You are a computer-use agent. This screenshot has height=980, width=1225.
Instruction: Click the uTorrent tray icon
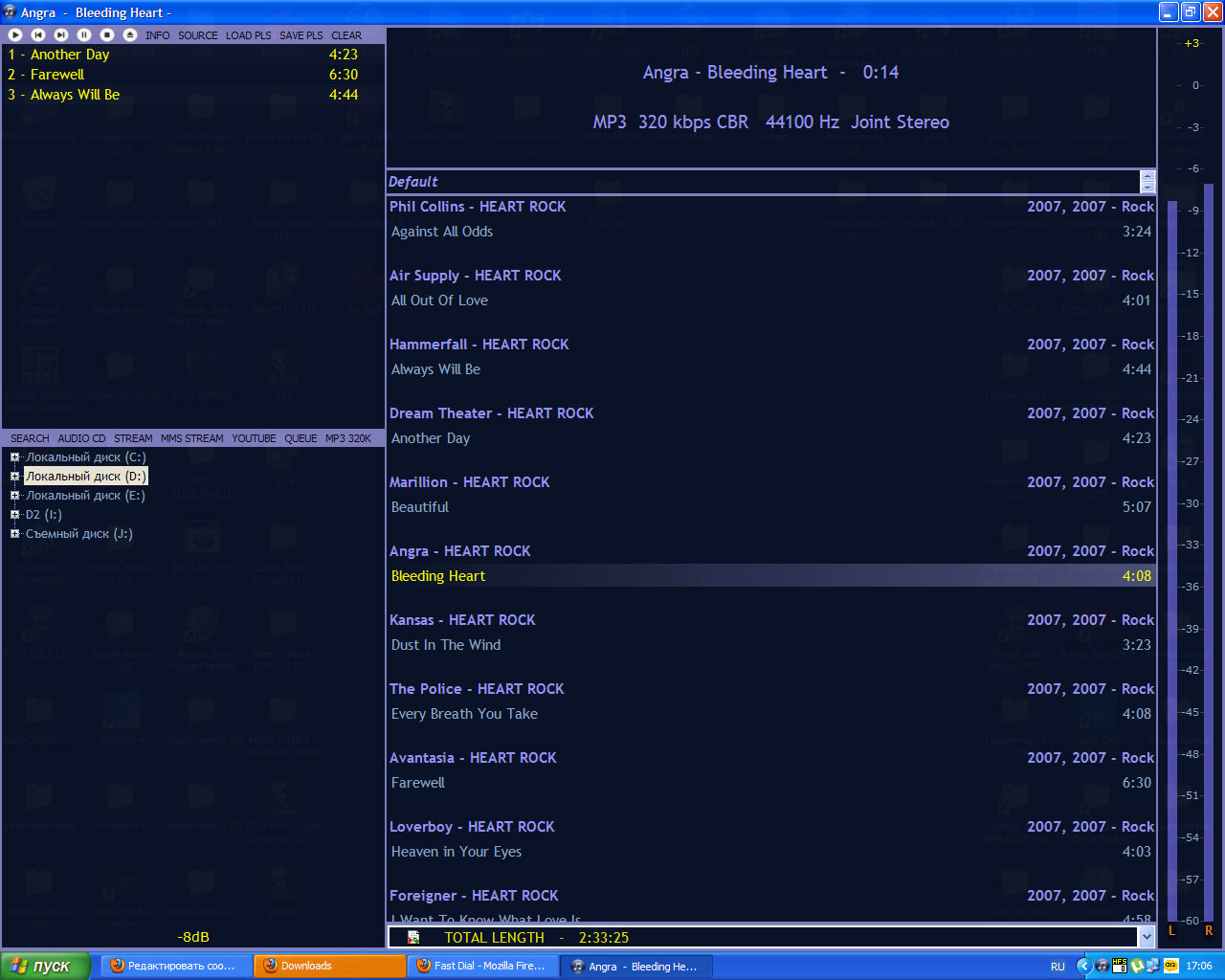[x=1137, y=966]
